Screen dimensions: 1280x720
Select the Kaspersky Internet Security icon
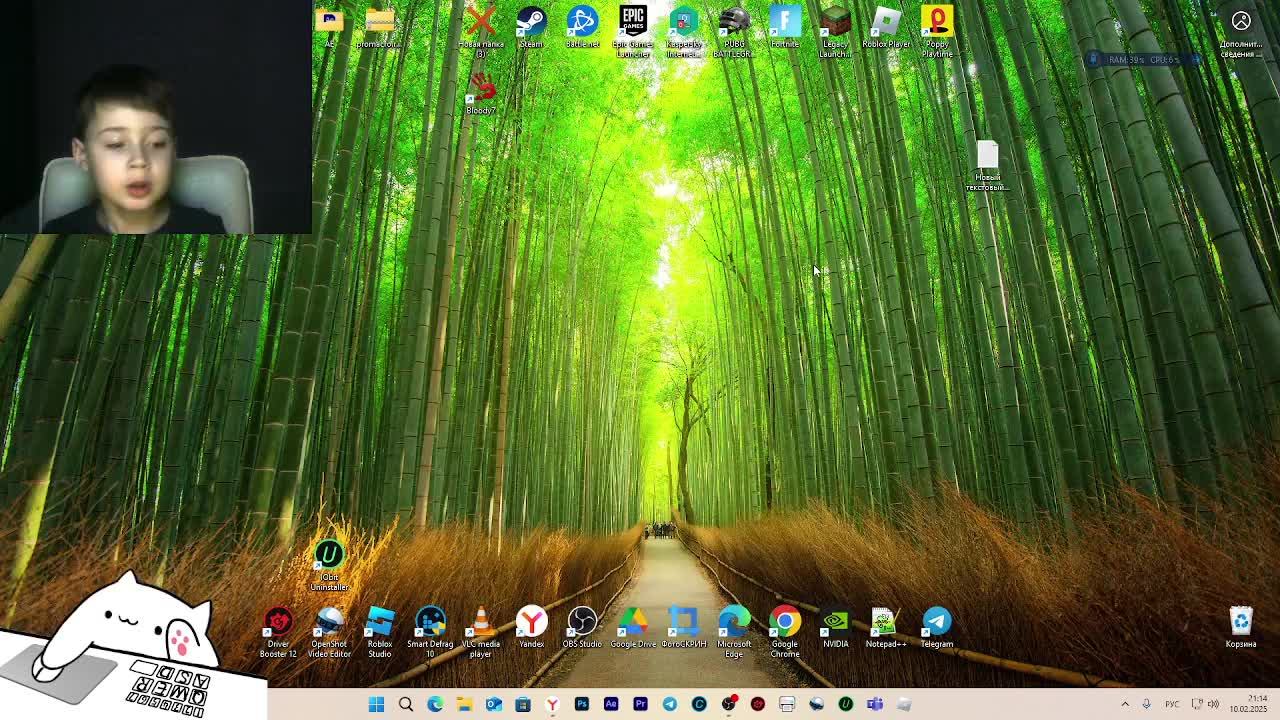click(684, 31)
